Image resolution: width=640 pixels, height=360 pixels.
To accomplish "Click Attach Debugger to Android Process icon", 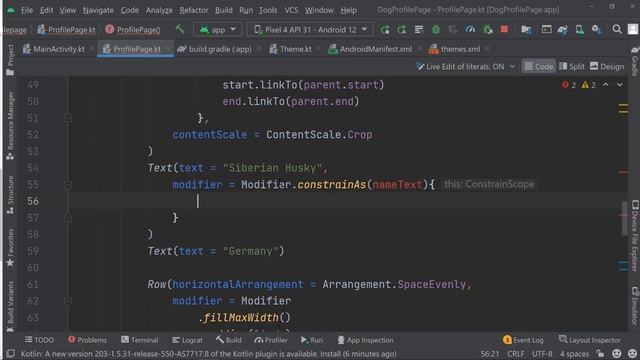I will [487, 29].
